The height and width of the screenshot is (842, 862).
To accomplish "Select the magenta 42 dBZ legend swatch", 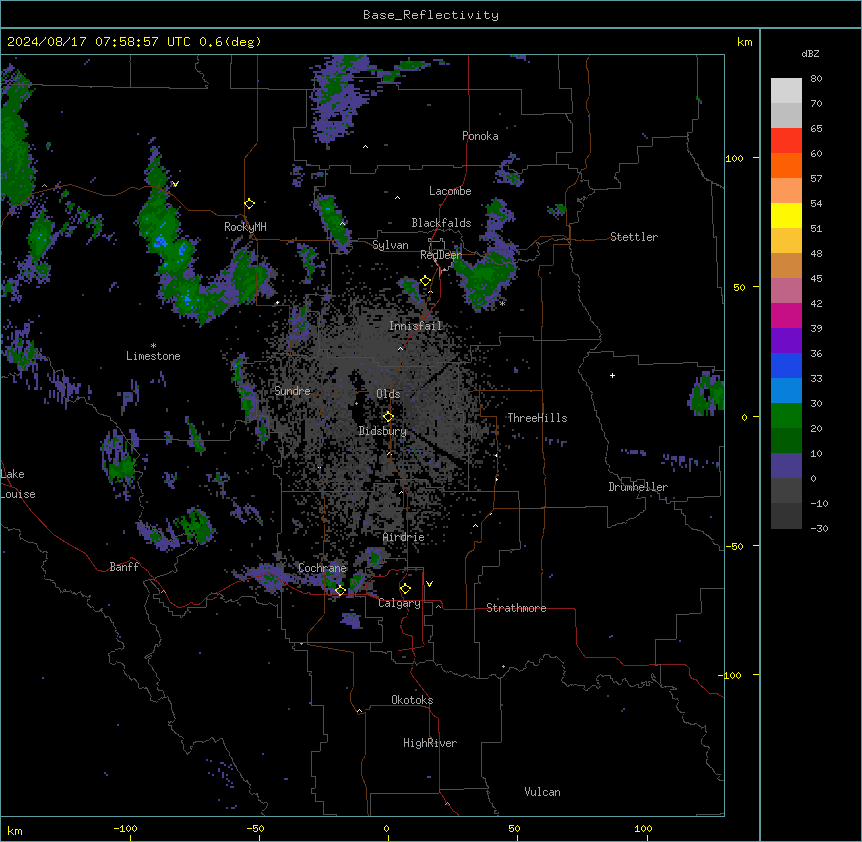I will 786,315.
